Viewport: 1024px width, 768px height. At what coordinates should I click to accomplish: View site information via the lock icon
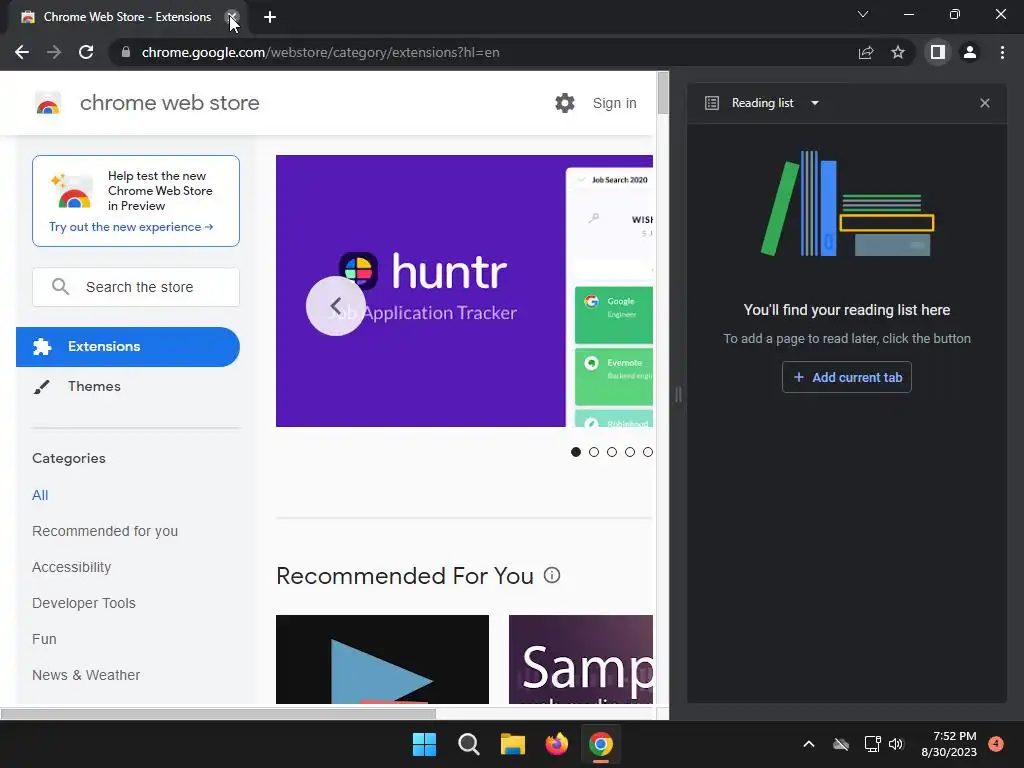[x=126, y=52]
